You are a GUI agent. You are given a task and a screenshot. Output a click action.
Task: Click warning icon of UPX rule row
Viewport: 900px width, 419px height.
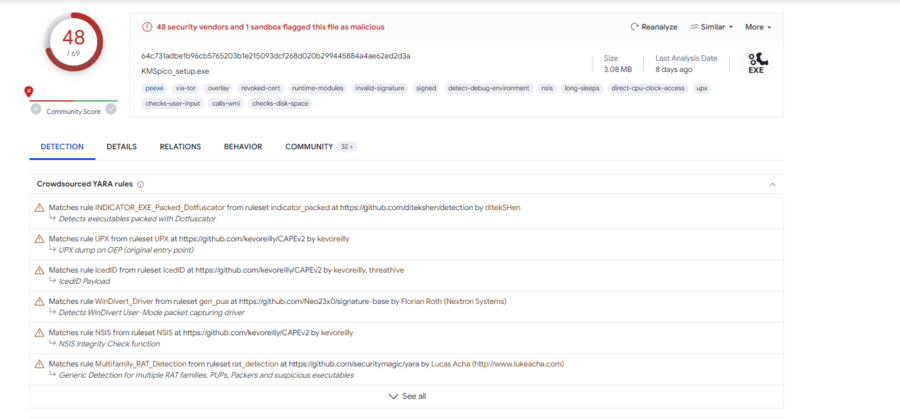(x=40, y=239)
